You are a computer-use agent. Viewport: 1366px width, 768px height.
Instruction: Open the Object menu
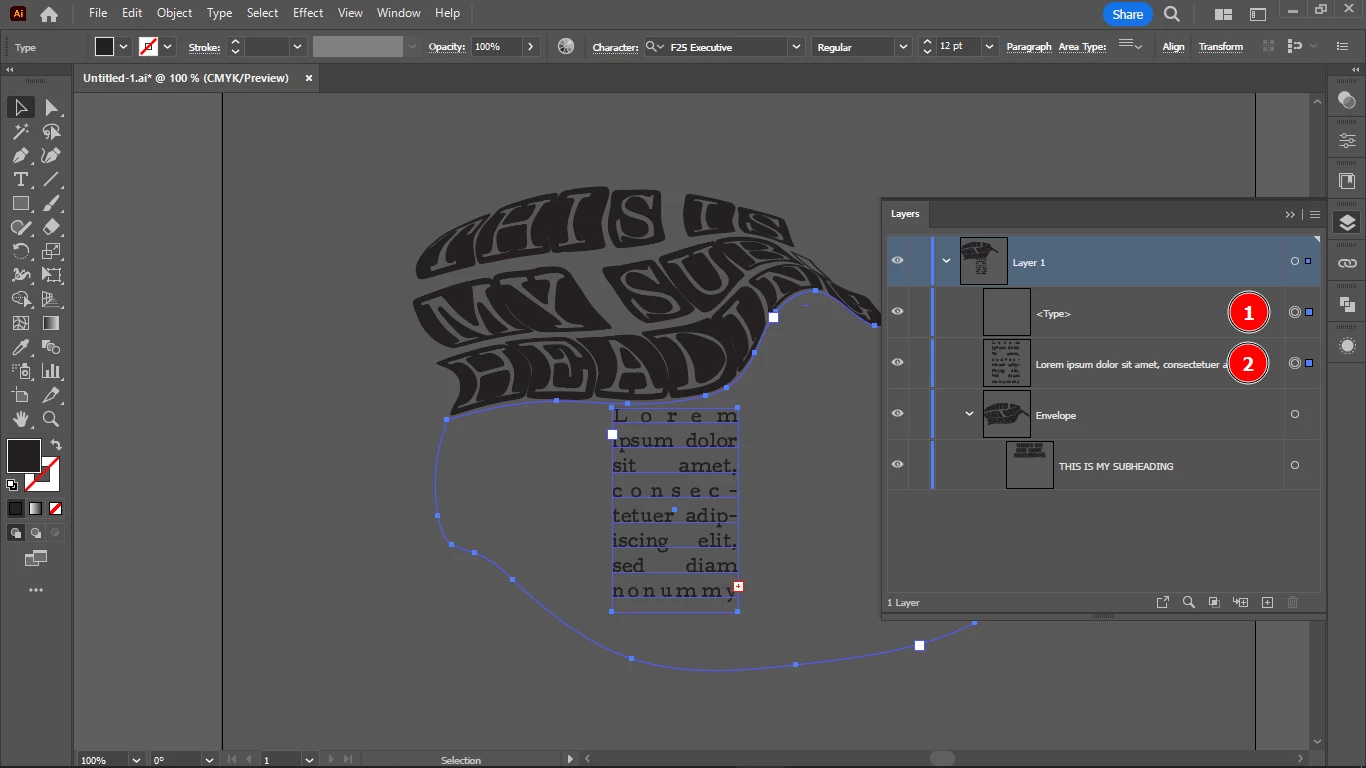174,13
